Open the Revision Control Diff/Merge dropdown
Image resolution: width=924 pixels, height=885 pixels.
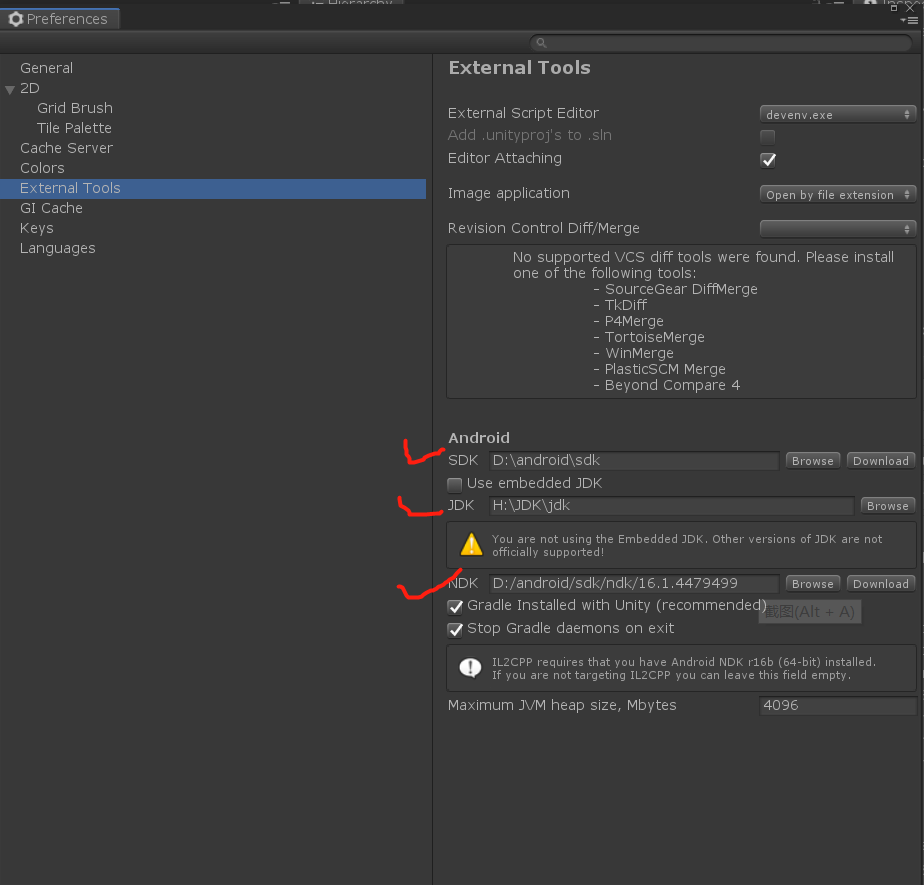pos(838,228)
